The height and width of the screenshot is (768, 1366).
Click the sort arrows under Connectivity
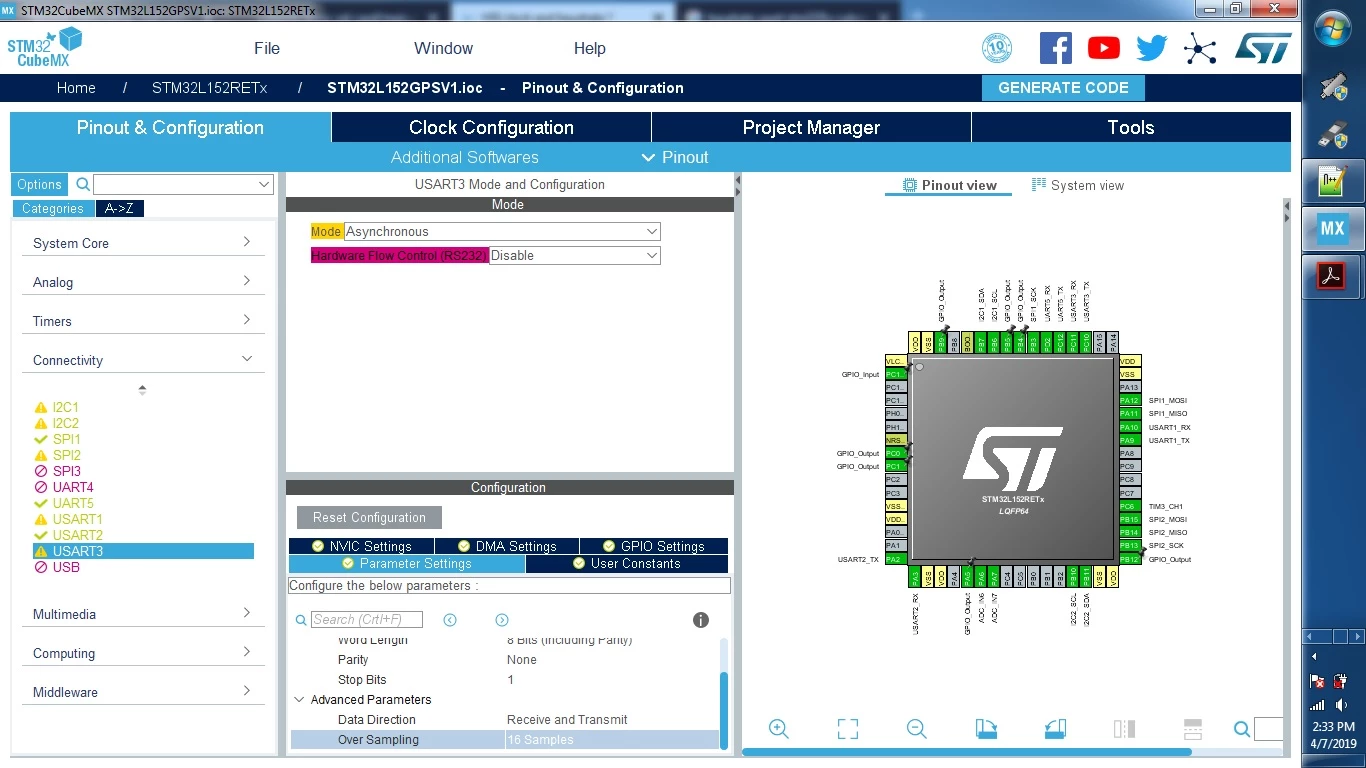coord(142,389)
